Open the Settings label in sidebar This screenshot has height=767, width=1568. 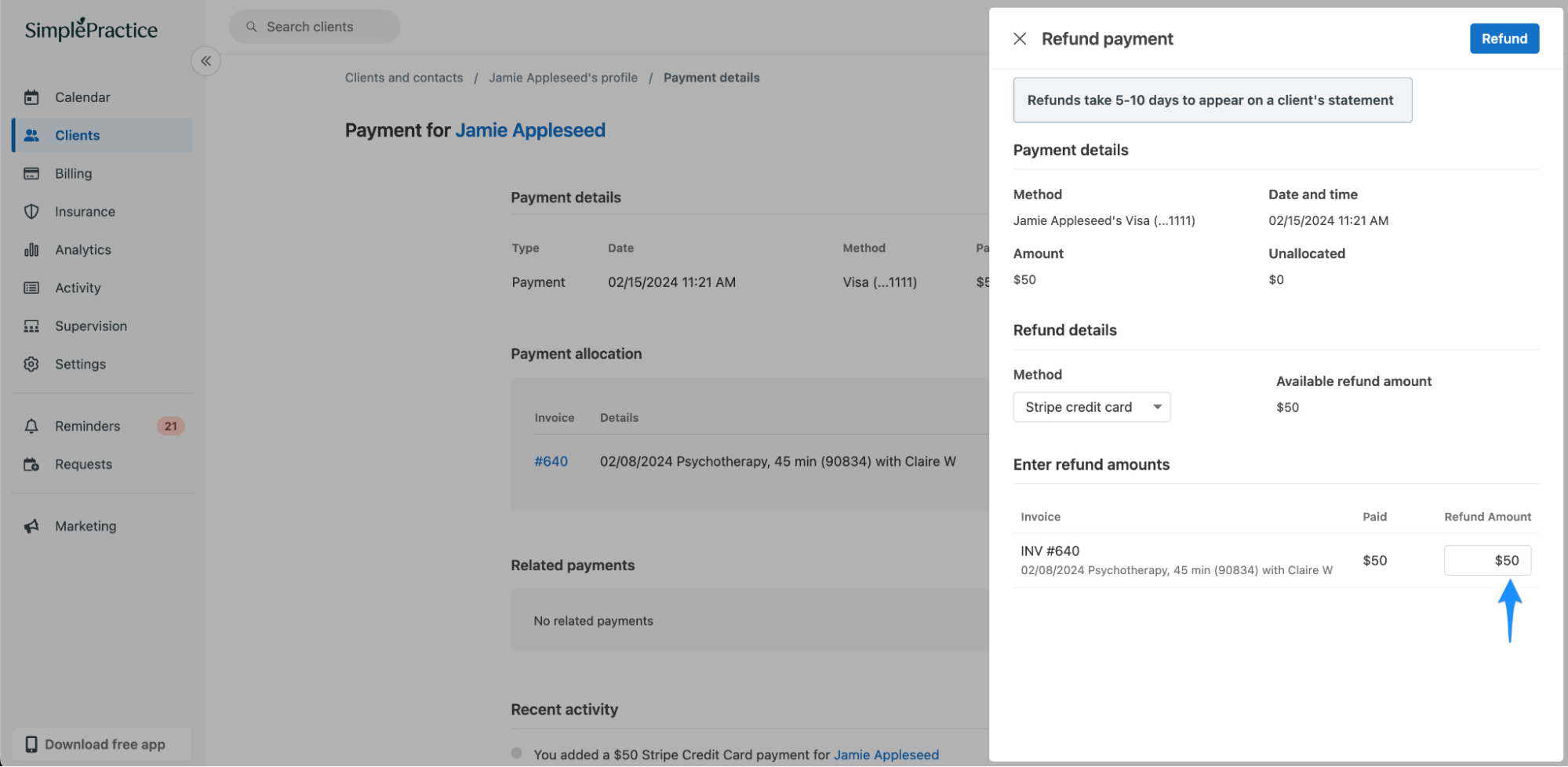(80, 364)
